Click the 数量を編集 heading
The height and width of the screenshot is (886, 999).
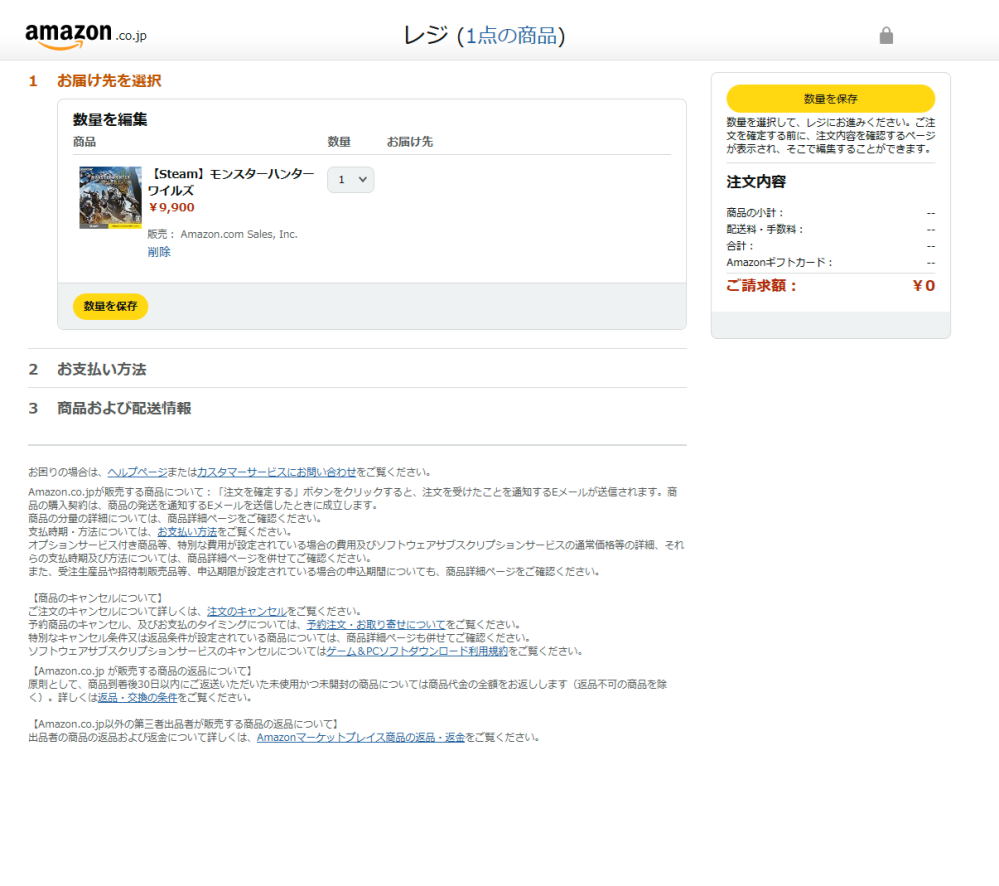(x=110, y=119)
